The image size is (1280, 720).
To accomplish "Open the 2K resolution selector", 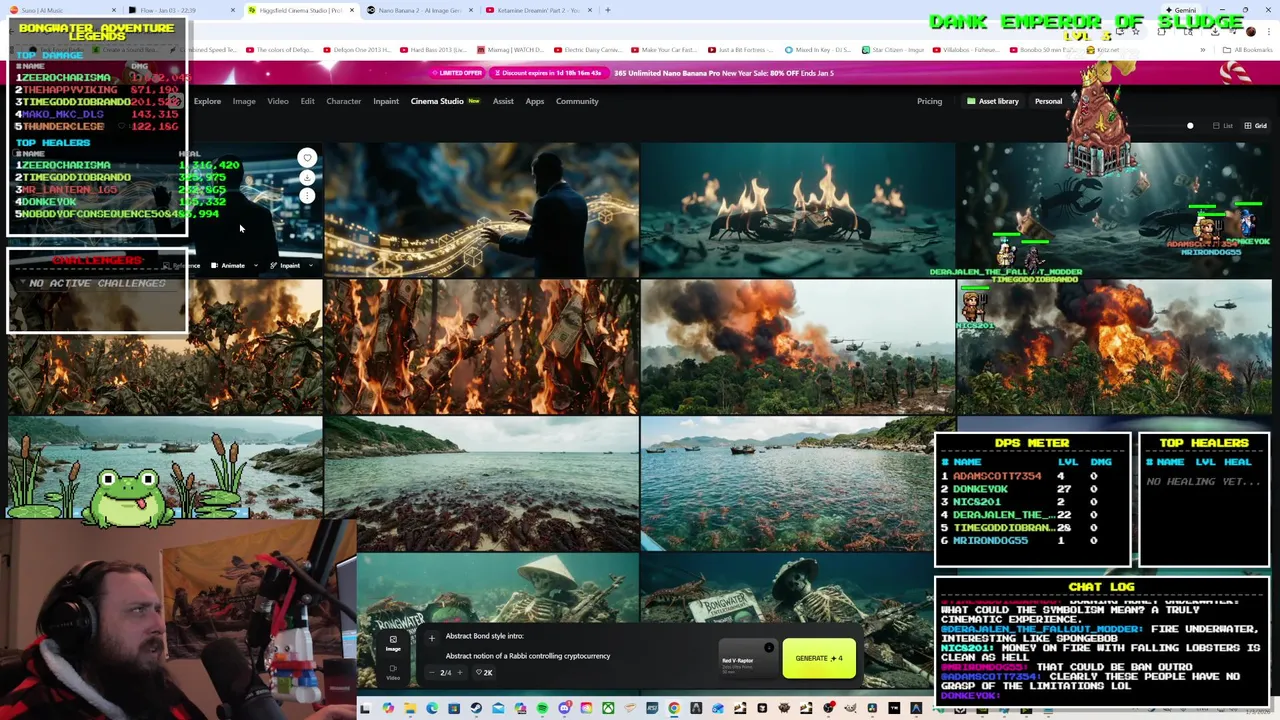I will (484, 672).
